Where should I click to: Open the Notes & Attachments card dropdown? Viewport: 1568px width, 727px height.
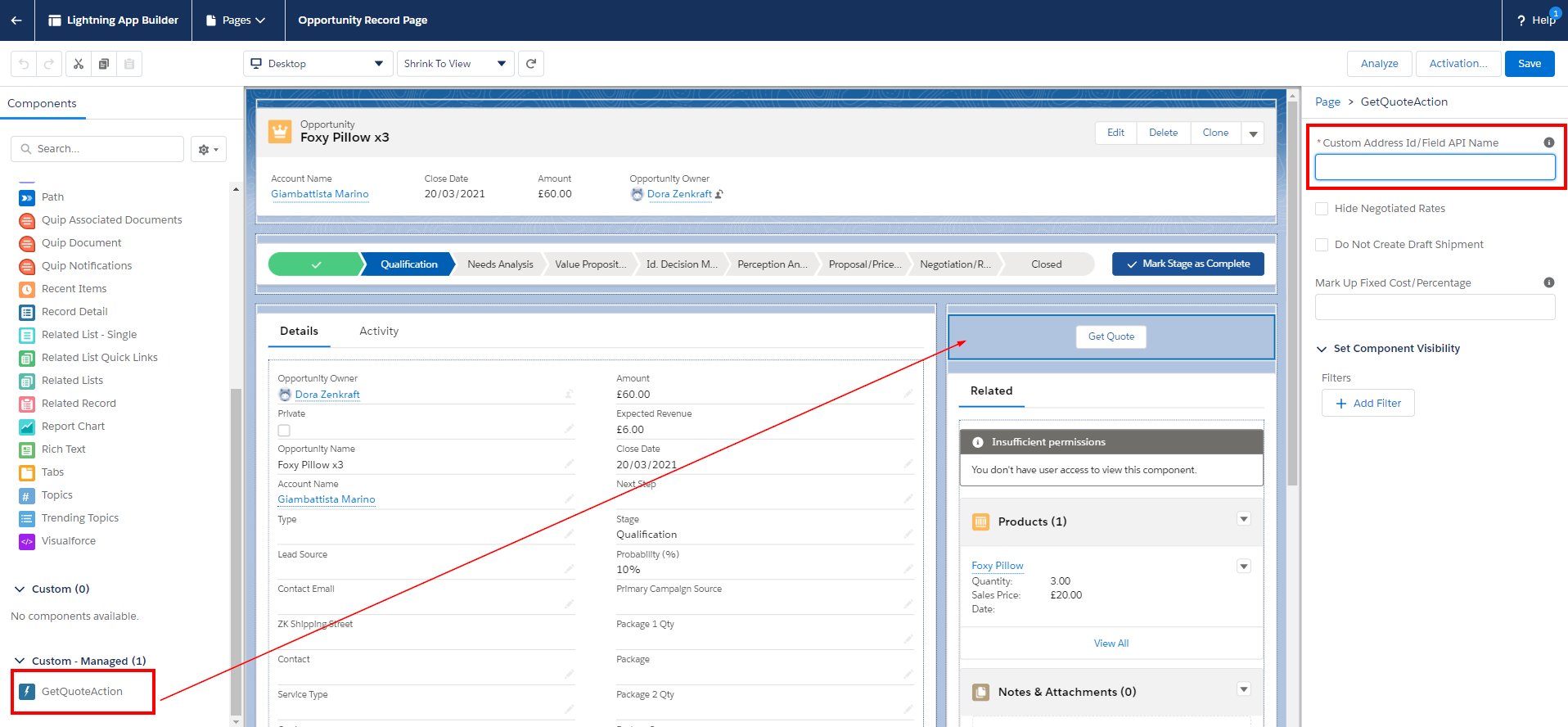[1244, 689]
